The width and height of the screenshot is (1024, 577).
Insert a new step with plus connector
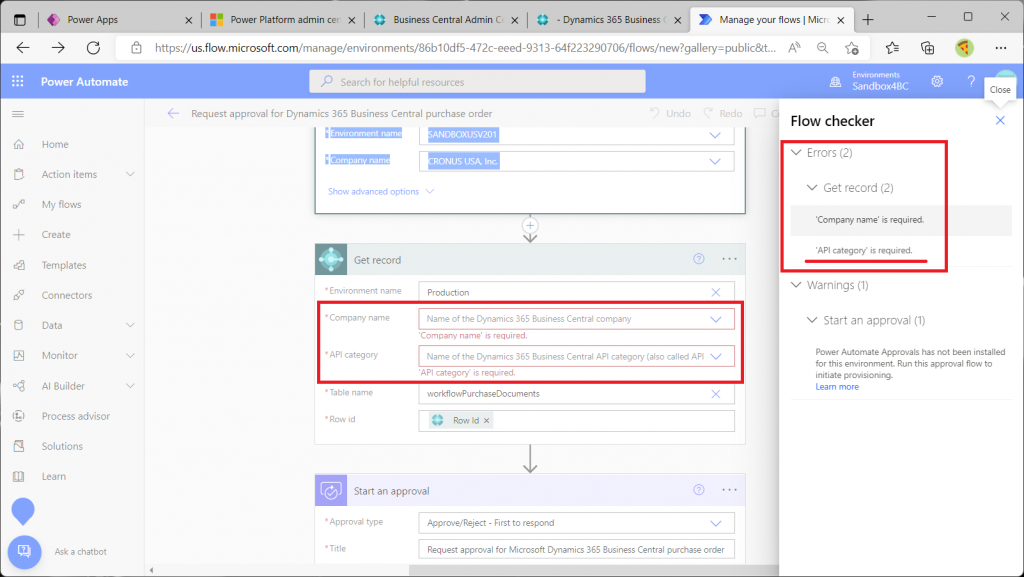coord(530,225)
